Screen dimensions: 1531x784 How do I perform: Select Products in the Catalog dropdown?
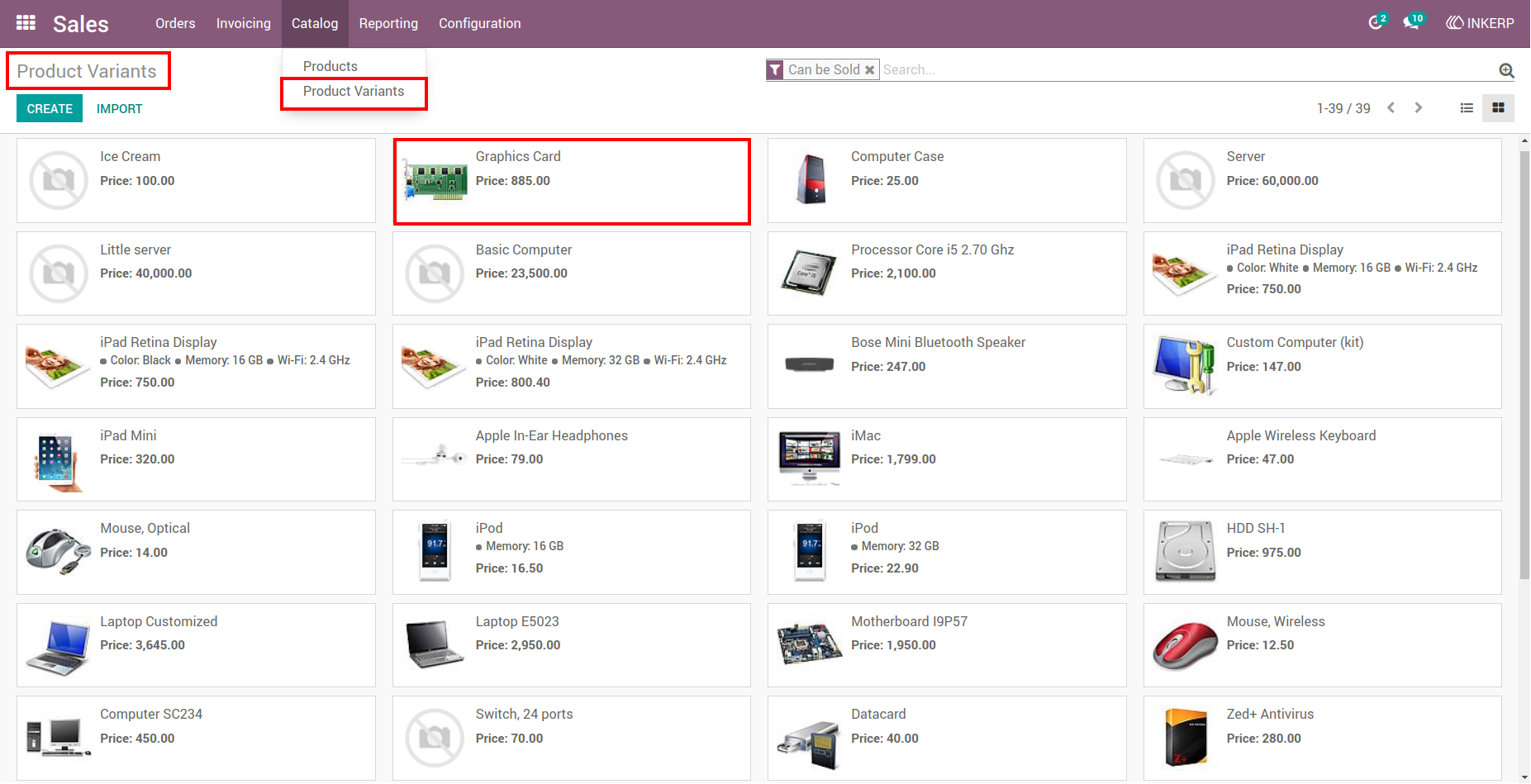click(x=330, y=66)
